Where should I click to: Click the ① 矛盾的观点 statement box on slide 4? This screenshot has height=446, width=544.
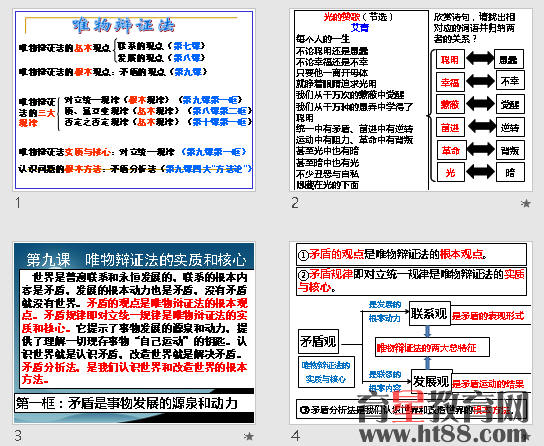click(x=411, y=255)
